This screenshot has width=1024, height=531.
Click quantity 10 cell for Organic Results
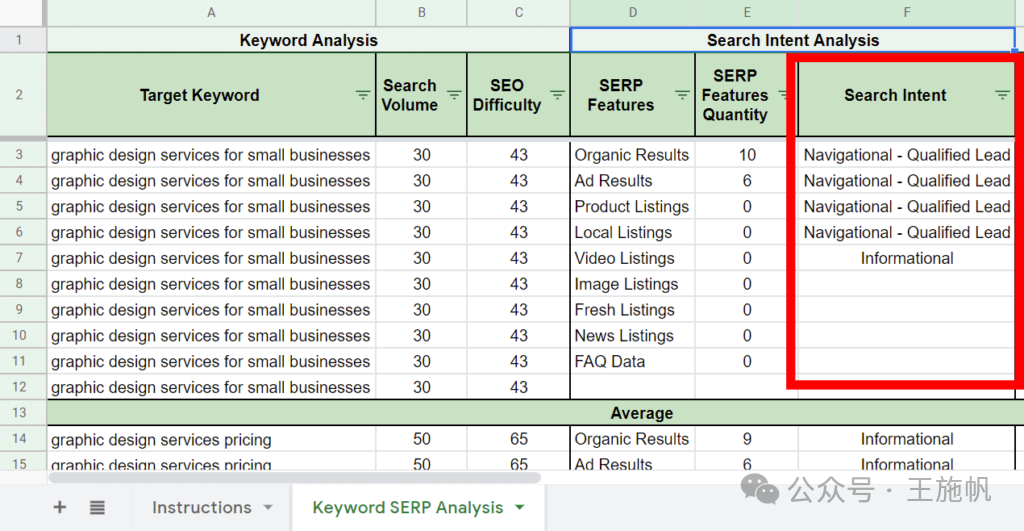(x=746, y=155)
